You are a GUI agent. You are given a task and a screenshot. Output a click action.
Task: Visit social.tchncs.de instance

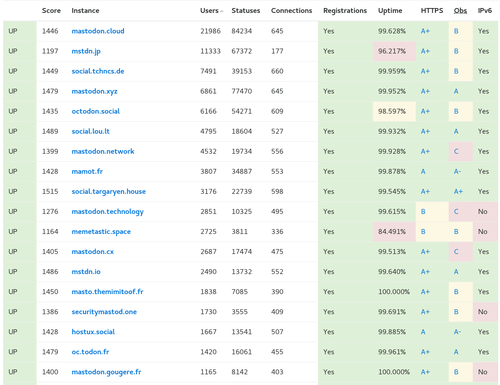tap(98, 71)
